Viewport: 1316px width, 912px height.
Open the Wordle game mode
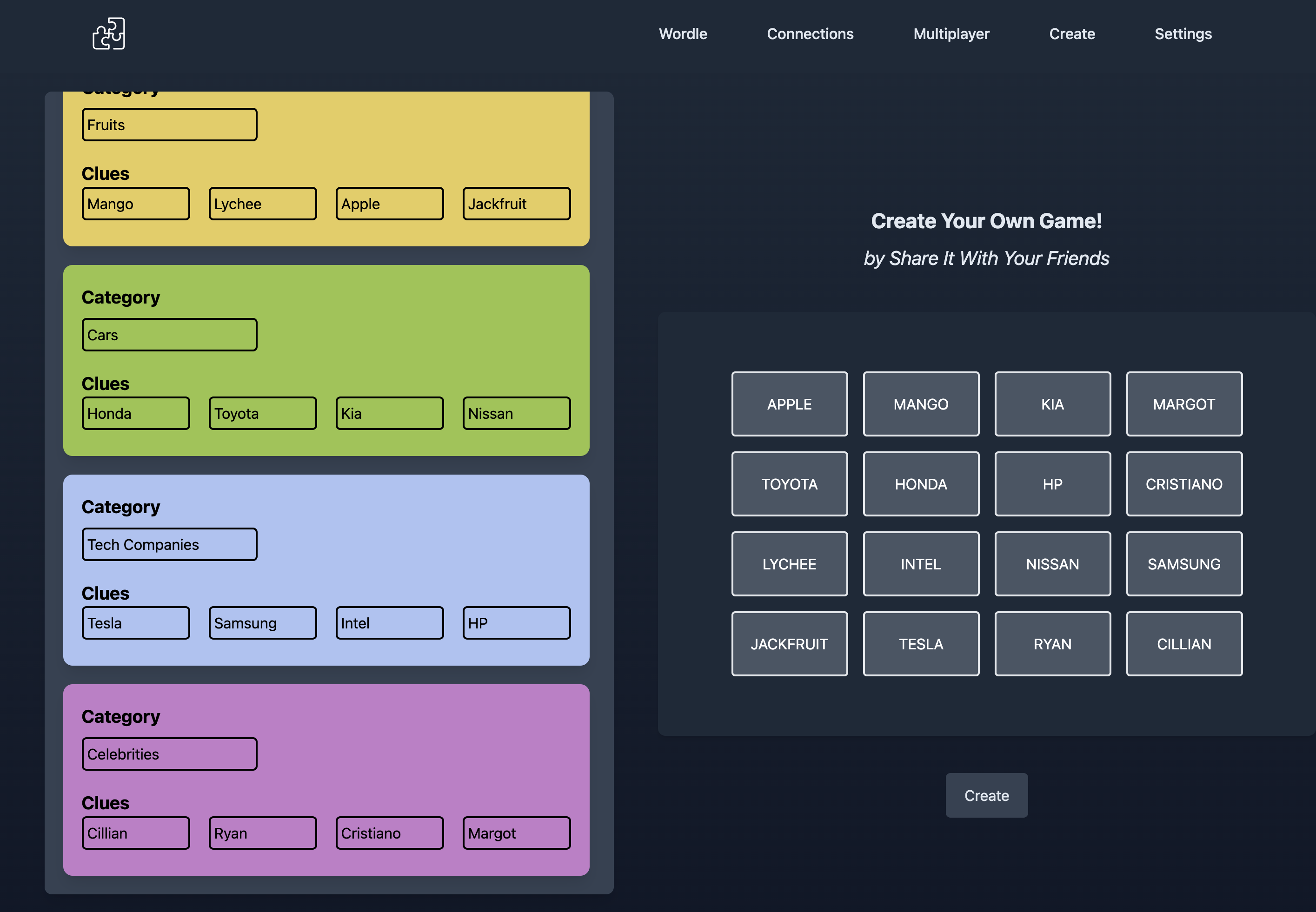tap(682, 33)
